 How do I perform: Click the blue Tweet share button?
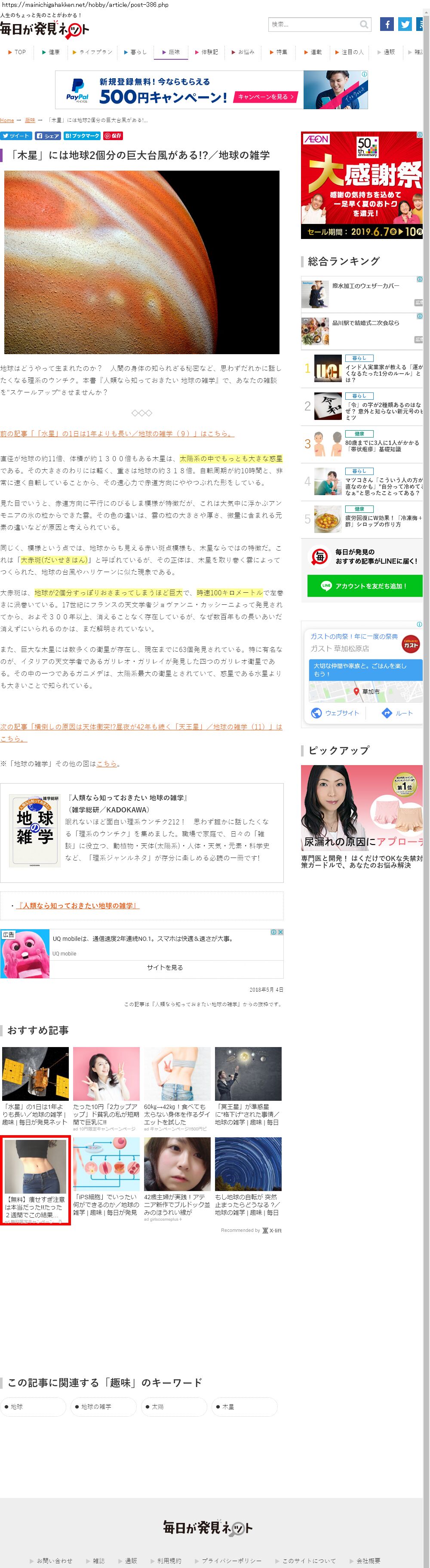coord(16,136)
